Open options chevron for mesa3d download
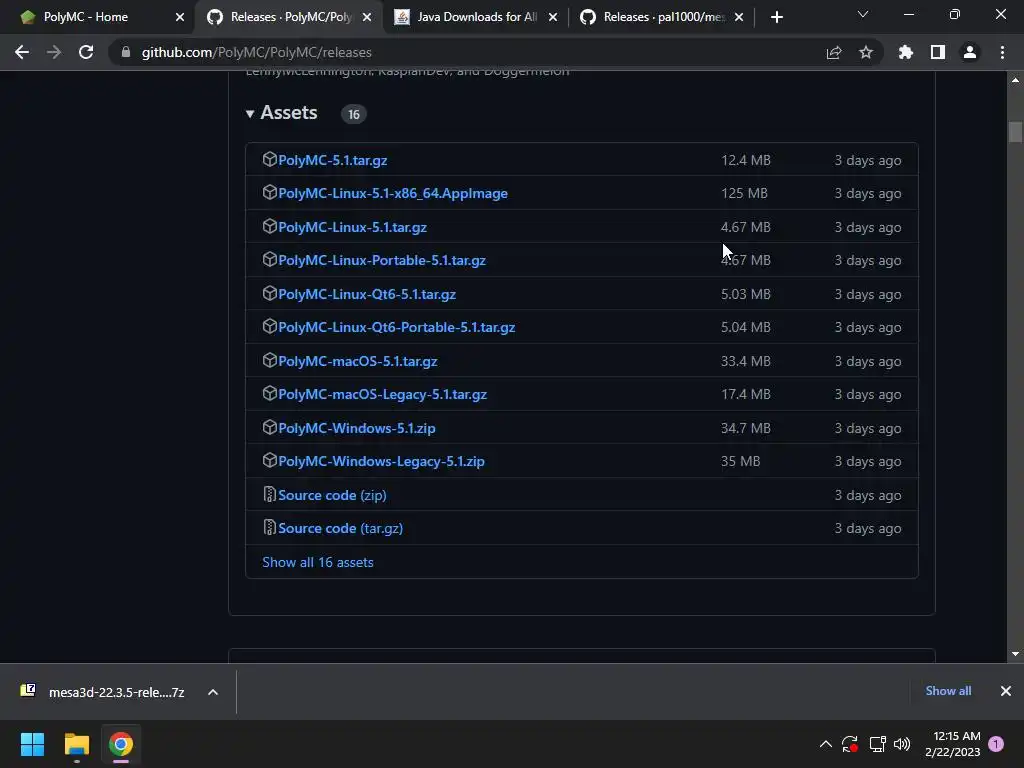 coord(213,692)
